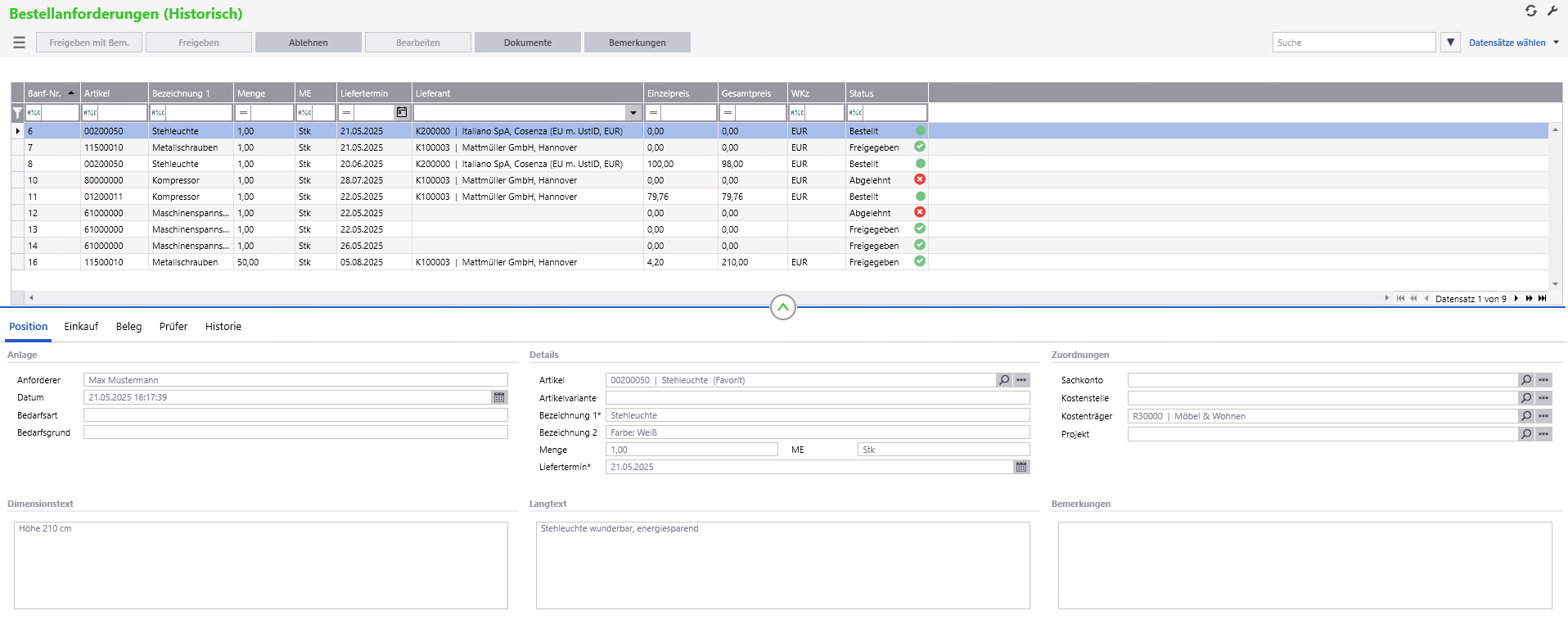Open Kostenträger ellipsis lookup button
The height and width of the screenshot is (620, 1568).
pyautogui.click(x=1543, y=416)
